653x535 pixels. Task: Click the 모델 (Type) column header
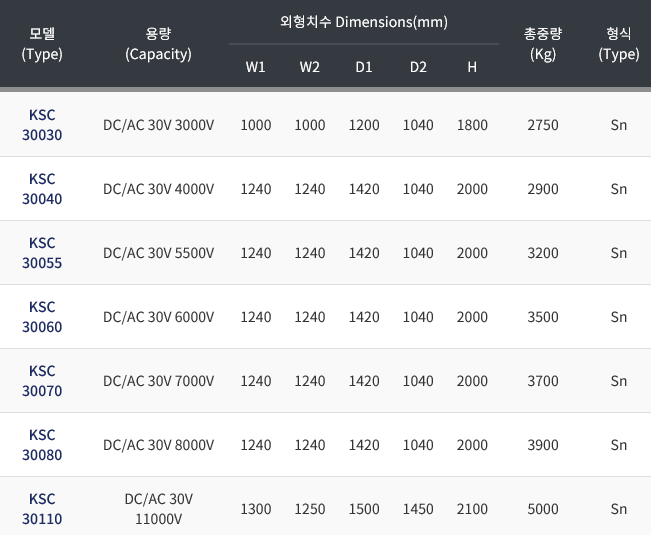click(42, 44)
